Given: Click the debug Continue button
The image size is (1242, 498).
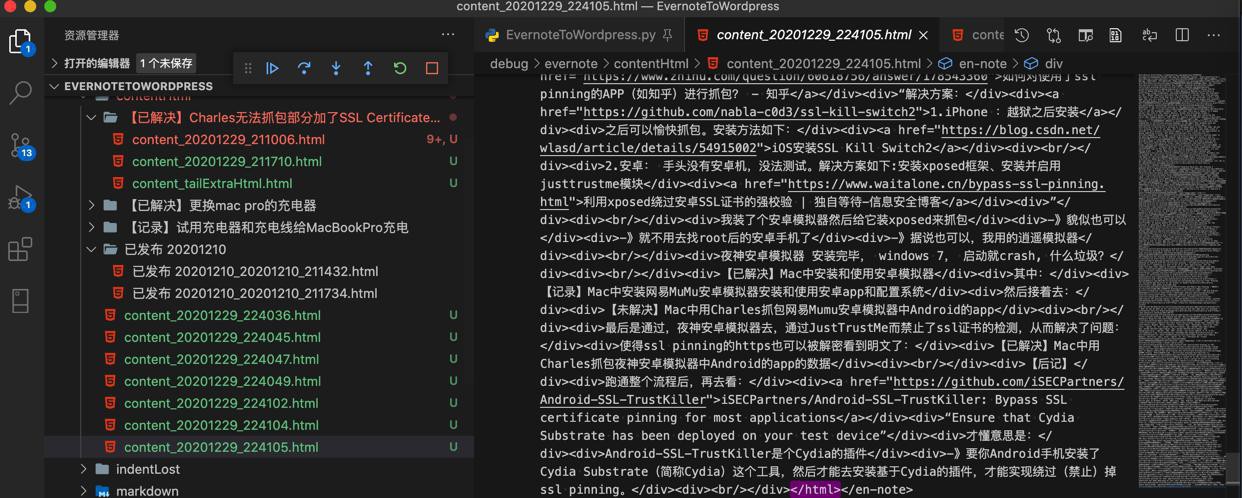Looking at the screenshot, I should tap(272, 68).
